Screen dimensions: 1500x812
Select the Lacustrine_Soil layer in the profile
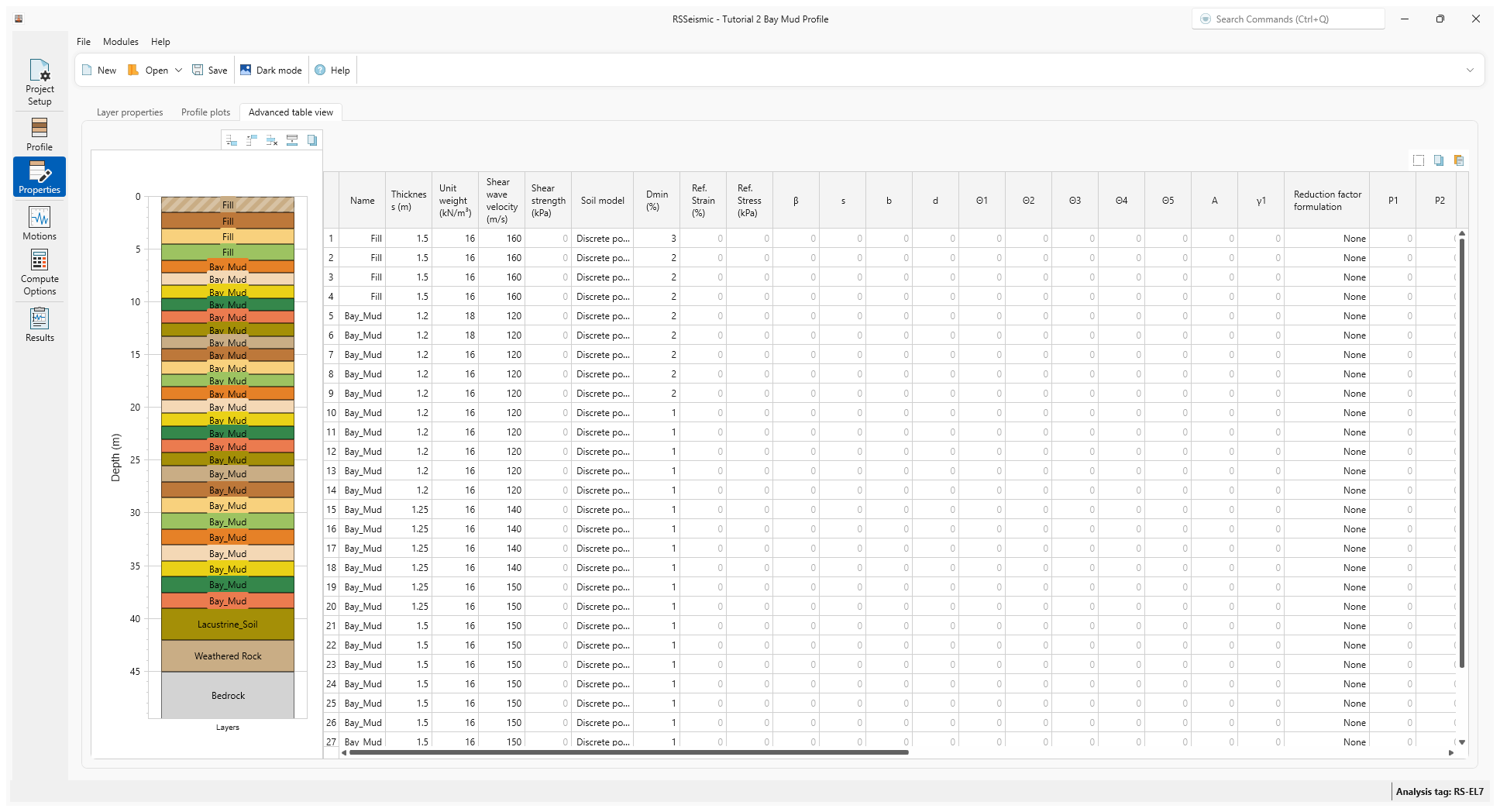tap(228, 624)
